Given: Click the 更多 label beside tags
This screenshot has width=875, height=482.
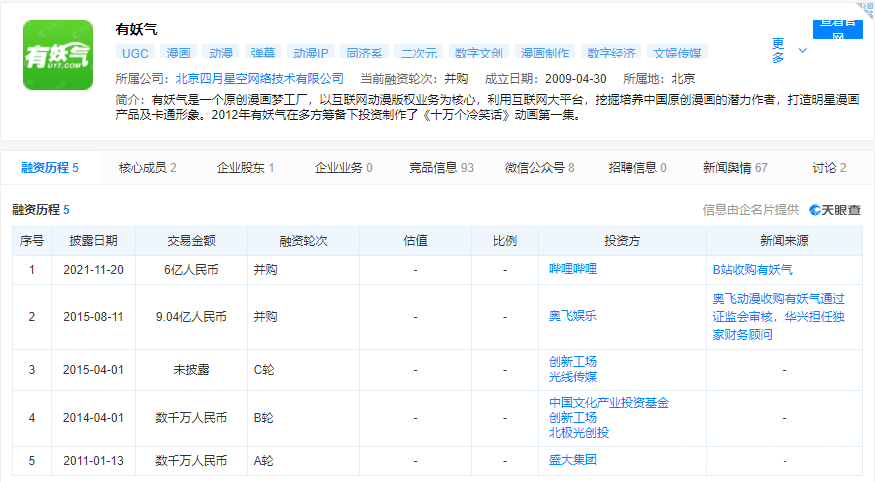Looking at the screenshot, I should pos(778,51).
